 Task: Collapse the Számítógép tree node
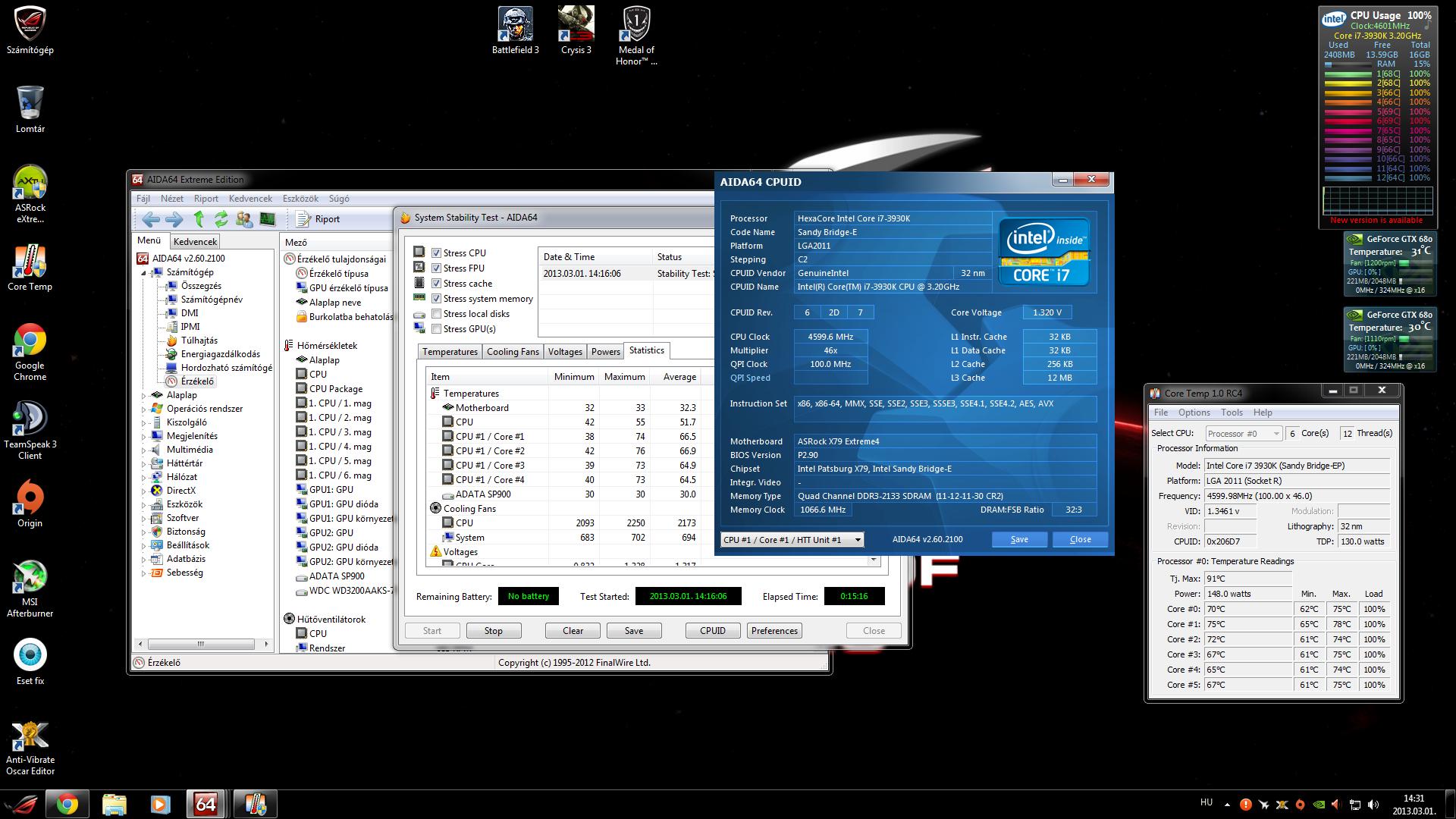(x=143, y=272)
